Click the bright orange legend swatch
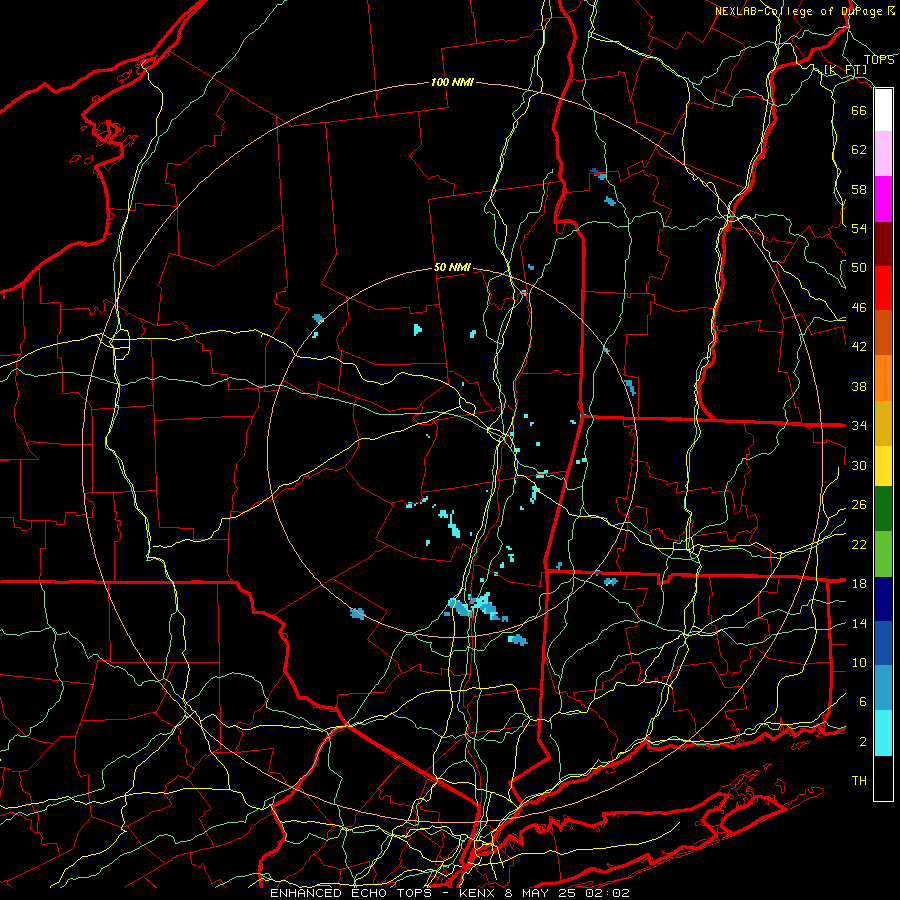 click(x=883, y=378)
